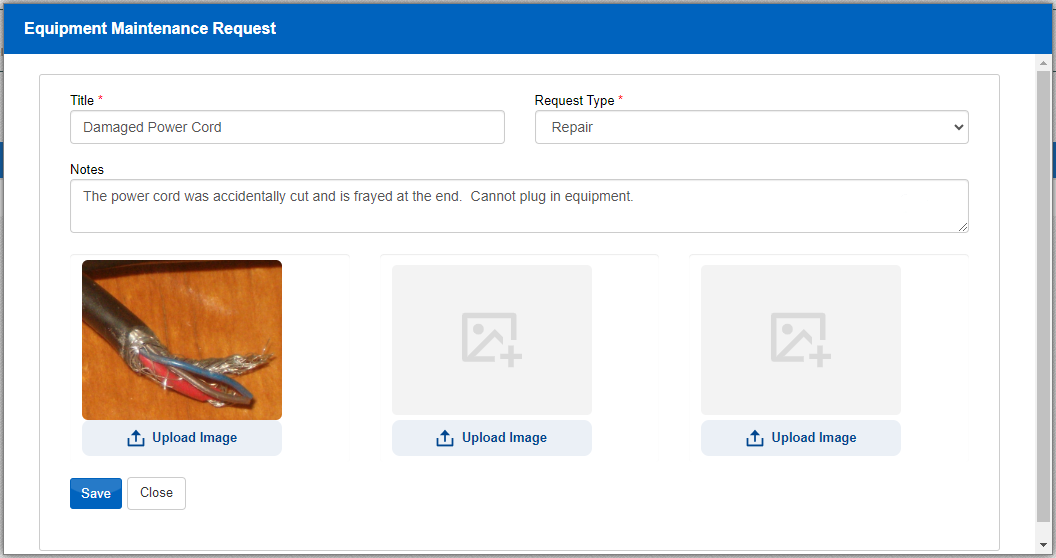This screenshot has height=558, width=1056.
Task: Select the frayed power cord photo thumbnail
Action: click(182, 340)
